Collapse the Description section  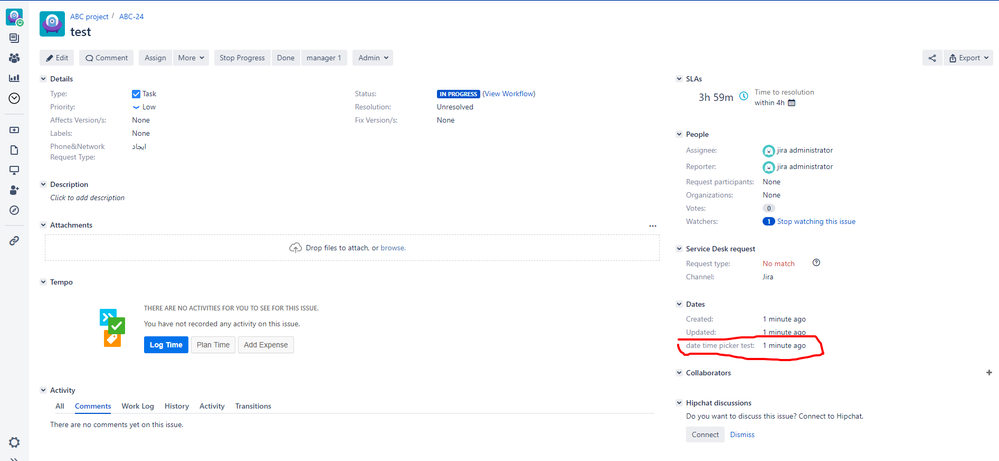43,185
